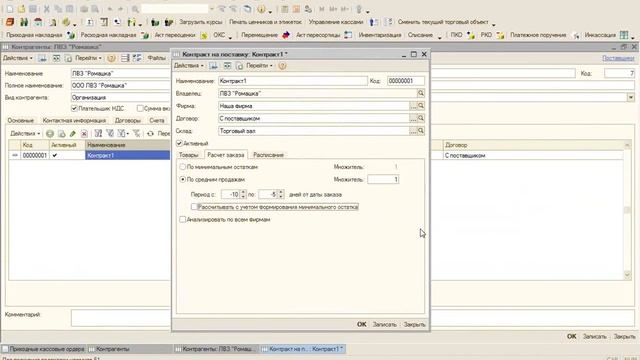640x360 pixels.
Task: Click the help question icon in Контрагенты window toolbar
Action: 111,58
